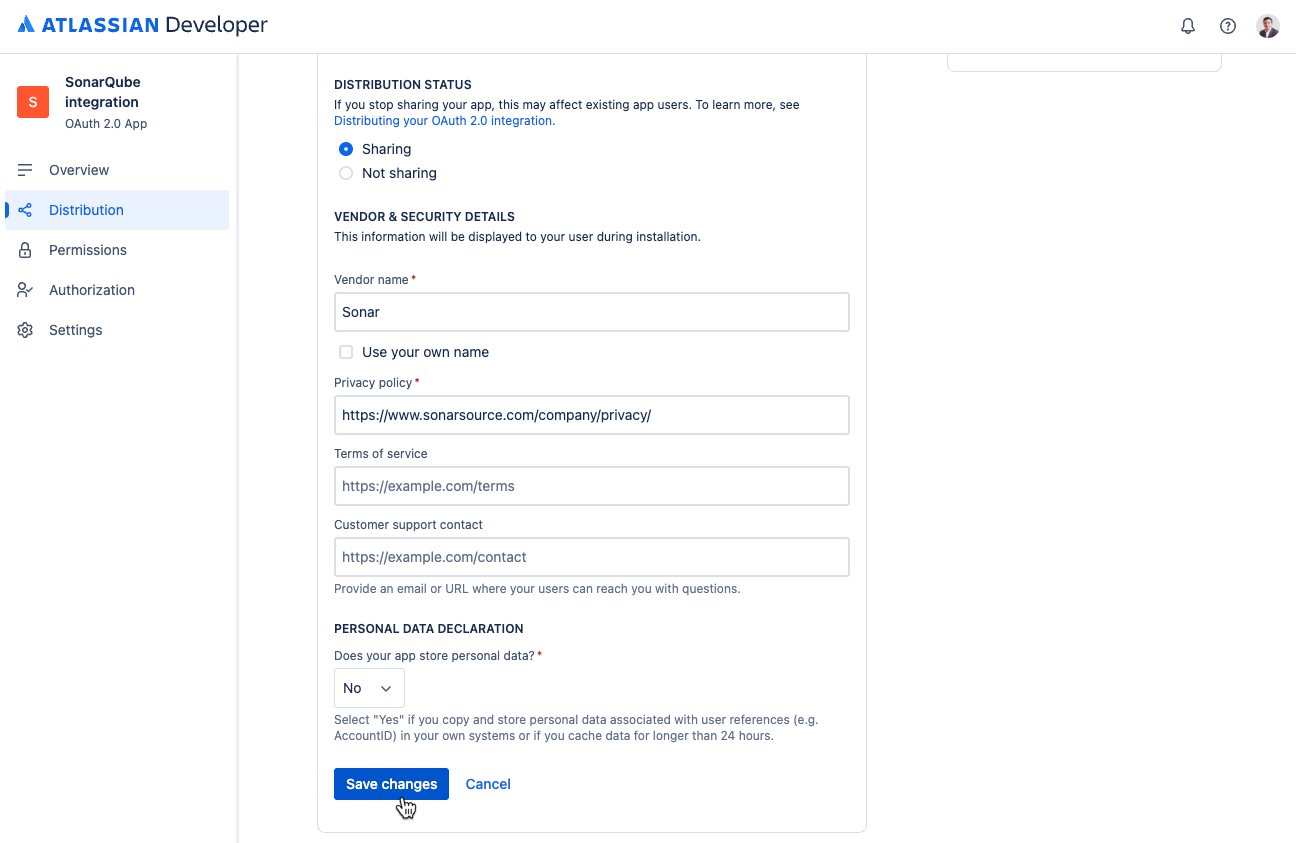Click the Distribution share icon

(25, 210)
